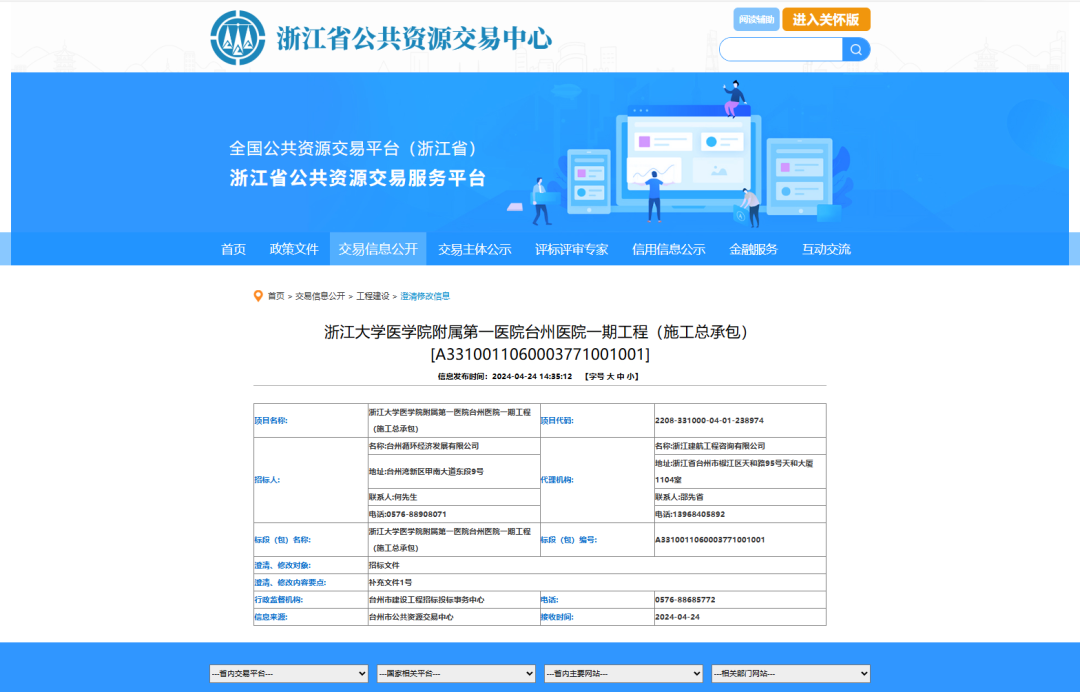Type in the header search box
Screen dimensions: 1080x692
[x=780, y=49]
